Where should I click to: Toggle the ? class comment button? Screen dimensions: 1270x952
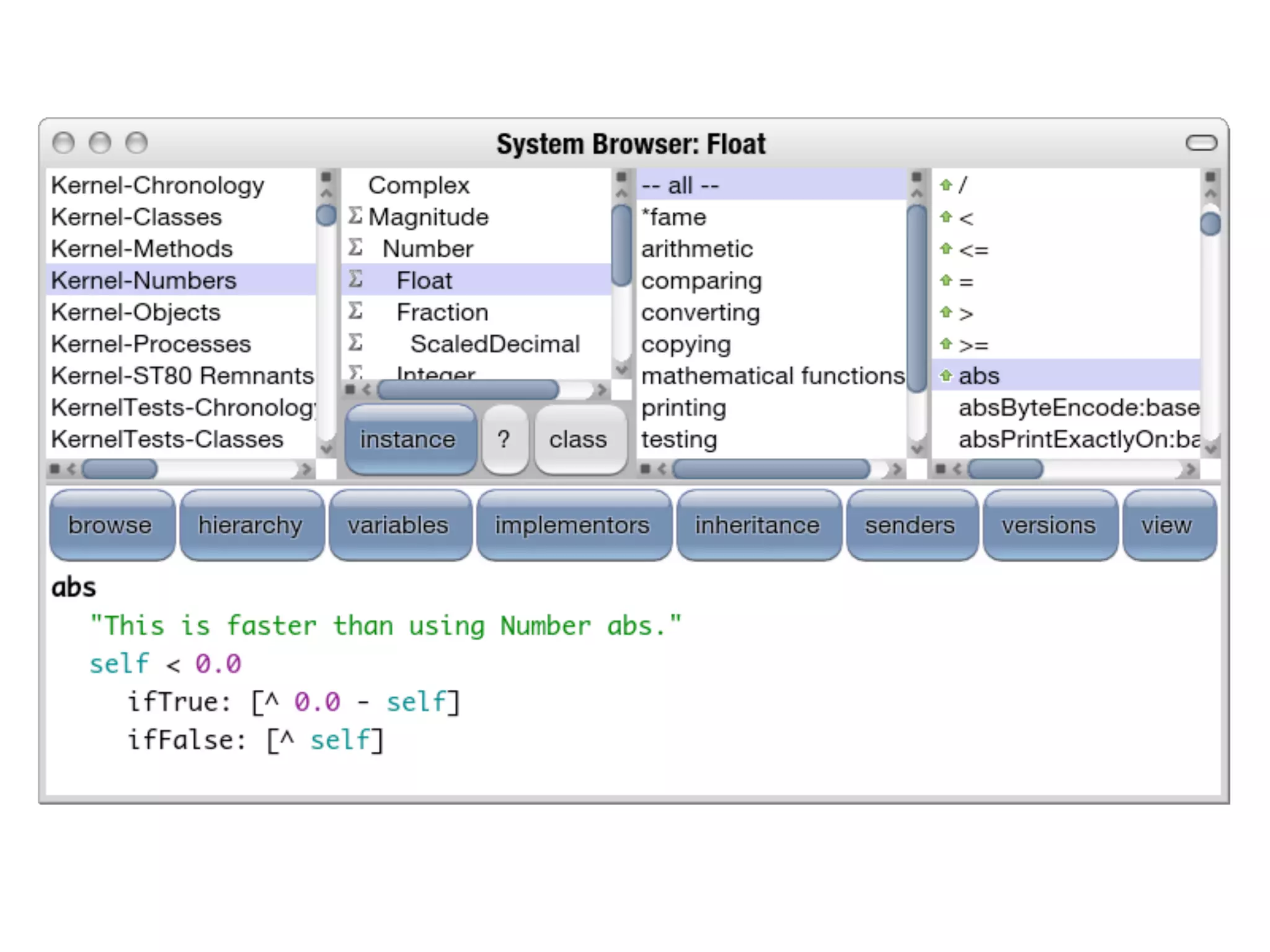(504, 439)
